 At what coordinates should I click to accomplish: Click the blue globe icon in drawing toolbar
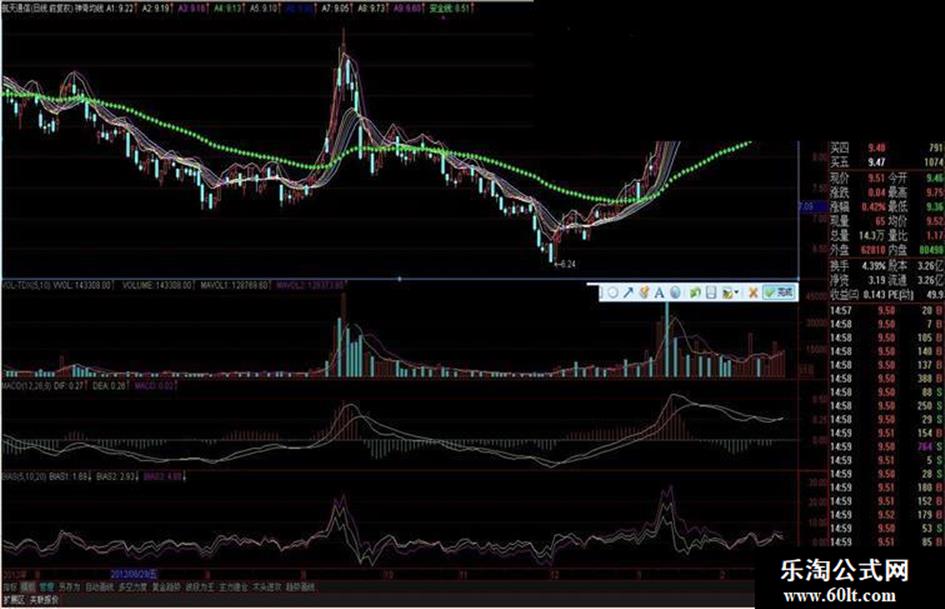pyautogui.click(x=675, y=292)
